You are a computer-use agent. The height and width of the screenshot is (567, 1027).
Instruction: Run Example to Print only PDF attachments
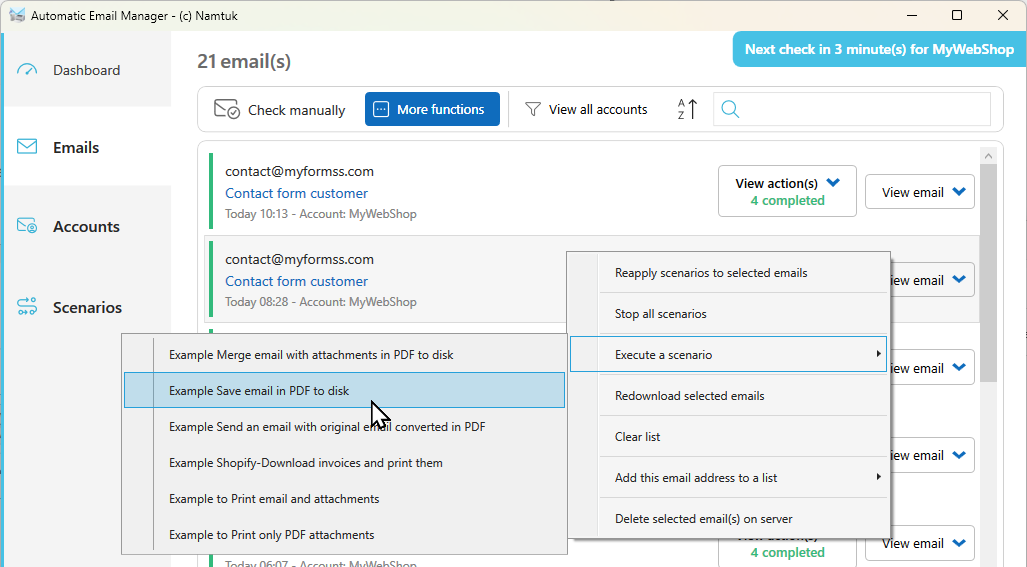pos(345,534)
